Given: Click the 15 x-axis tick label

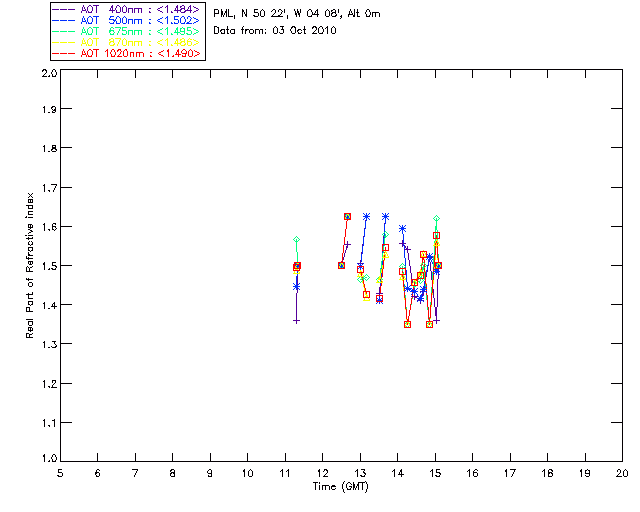Looking at the screenshot, I should 435,473.
